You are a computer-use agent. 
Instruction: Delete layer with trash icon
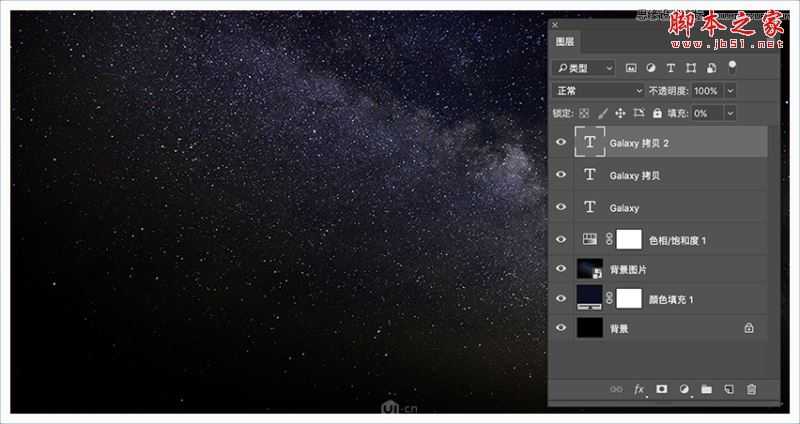[x=752, y=389]
